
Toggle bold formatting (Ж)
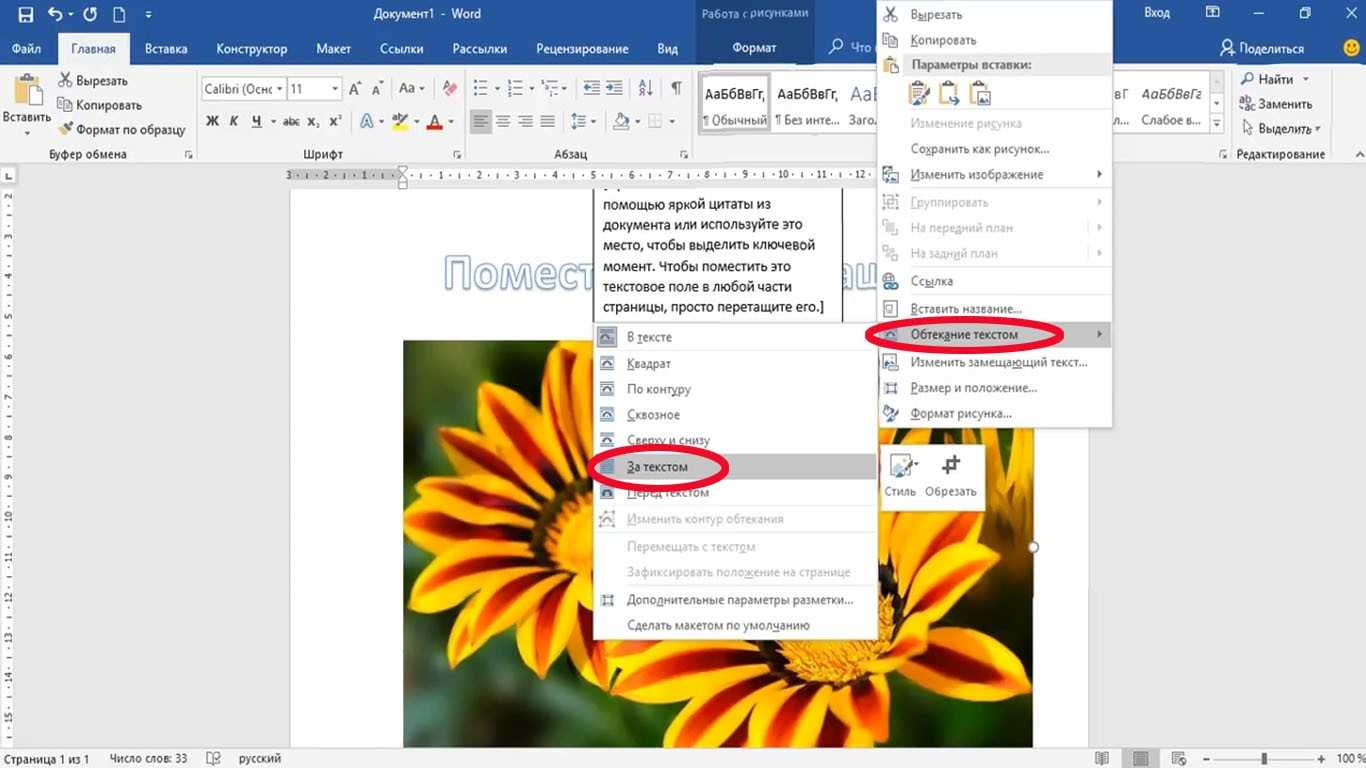coord(212,121)
